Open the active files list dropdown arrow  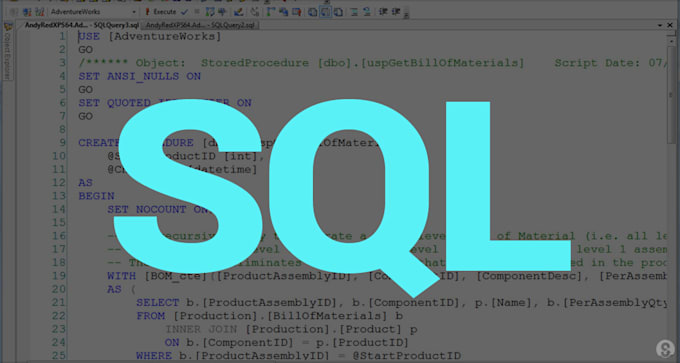tap(660, 25)
